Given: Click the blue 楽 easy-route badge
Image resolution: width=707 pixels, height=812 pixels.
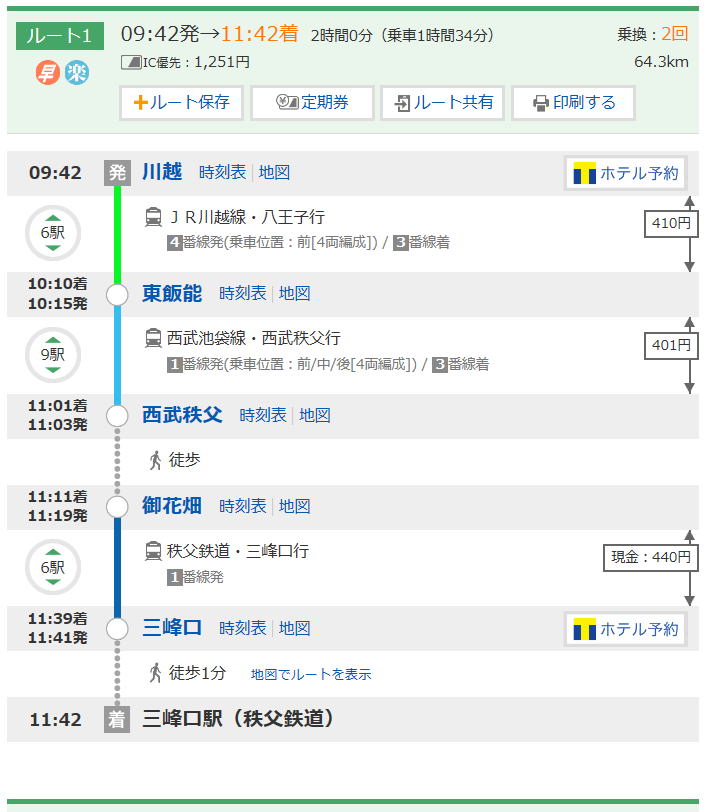Looking at the screenshot, I should coord(77,72).
